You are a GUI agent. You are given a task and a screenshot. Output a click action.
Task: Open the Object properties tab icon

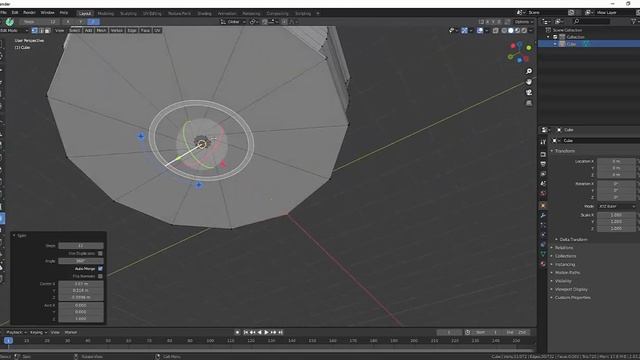[x=543, y=205]
